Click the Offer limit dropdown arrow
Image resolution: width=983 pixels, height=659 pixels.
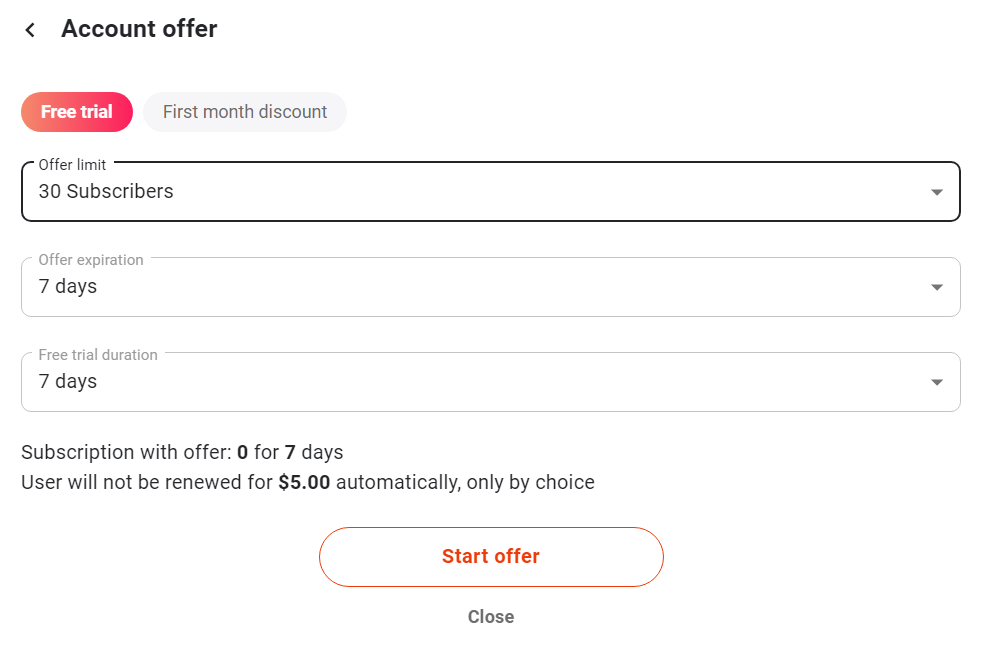tap(936, 192)
